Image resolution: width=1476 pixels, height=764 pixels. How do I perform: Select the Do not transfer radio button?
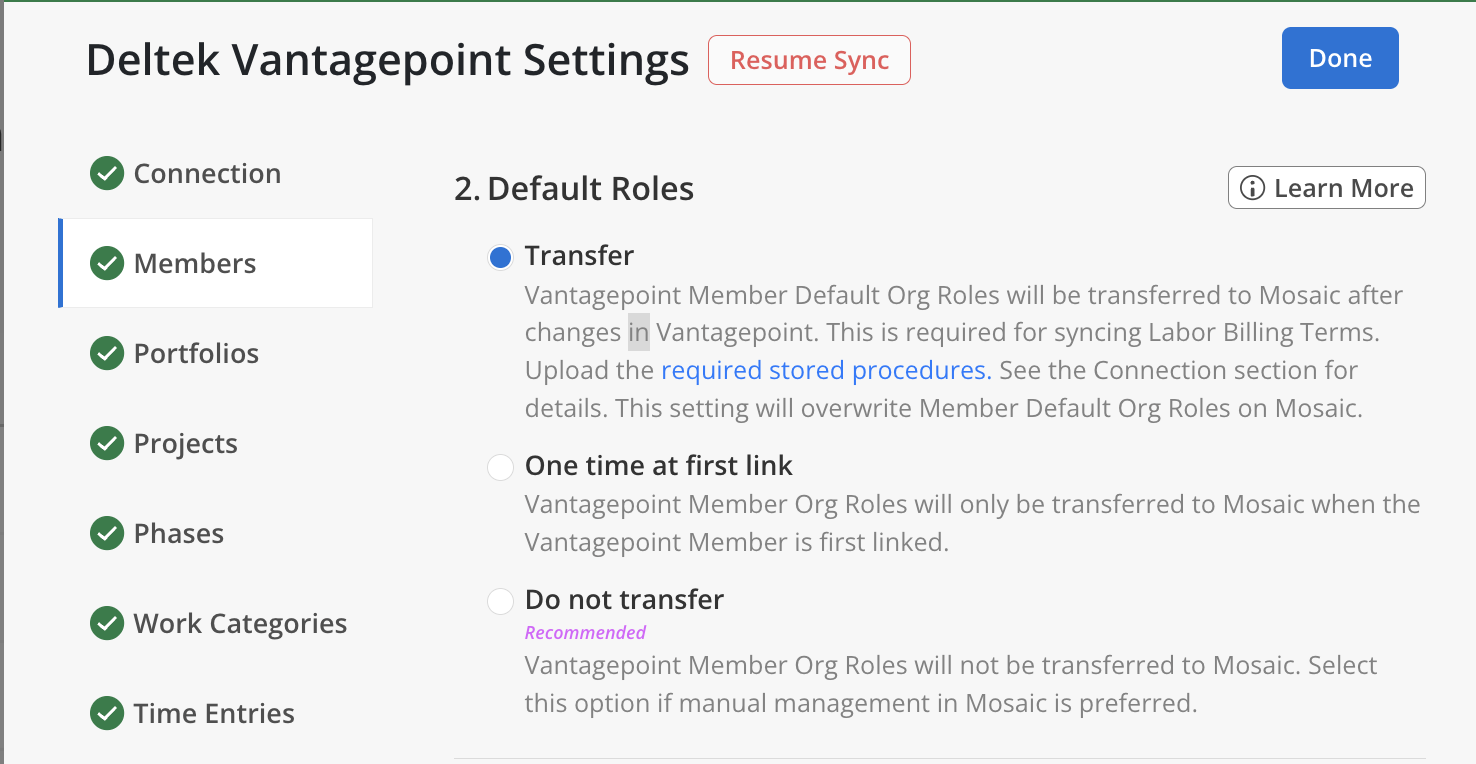coord(500,601)
